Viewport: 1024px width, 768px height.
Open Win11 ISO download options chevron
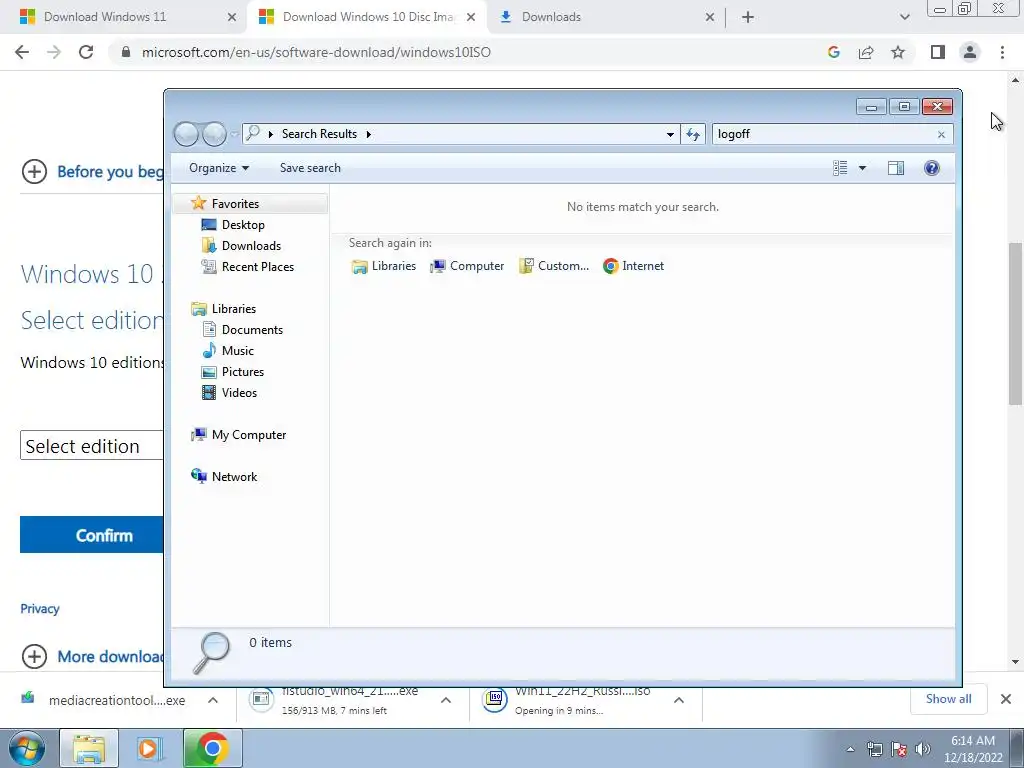(679, 700)
